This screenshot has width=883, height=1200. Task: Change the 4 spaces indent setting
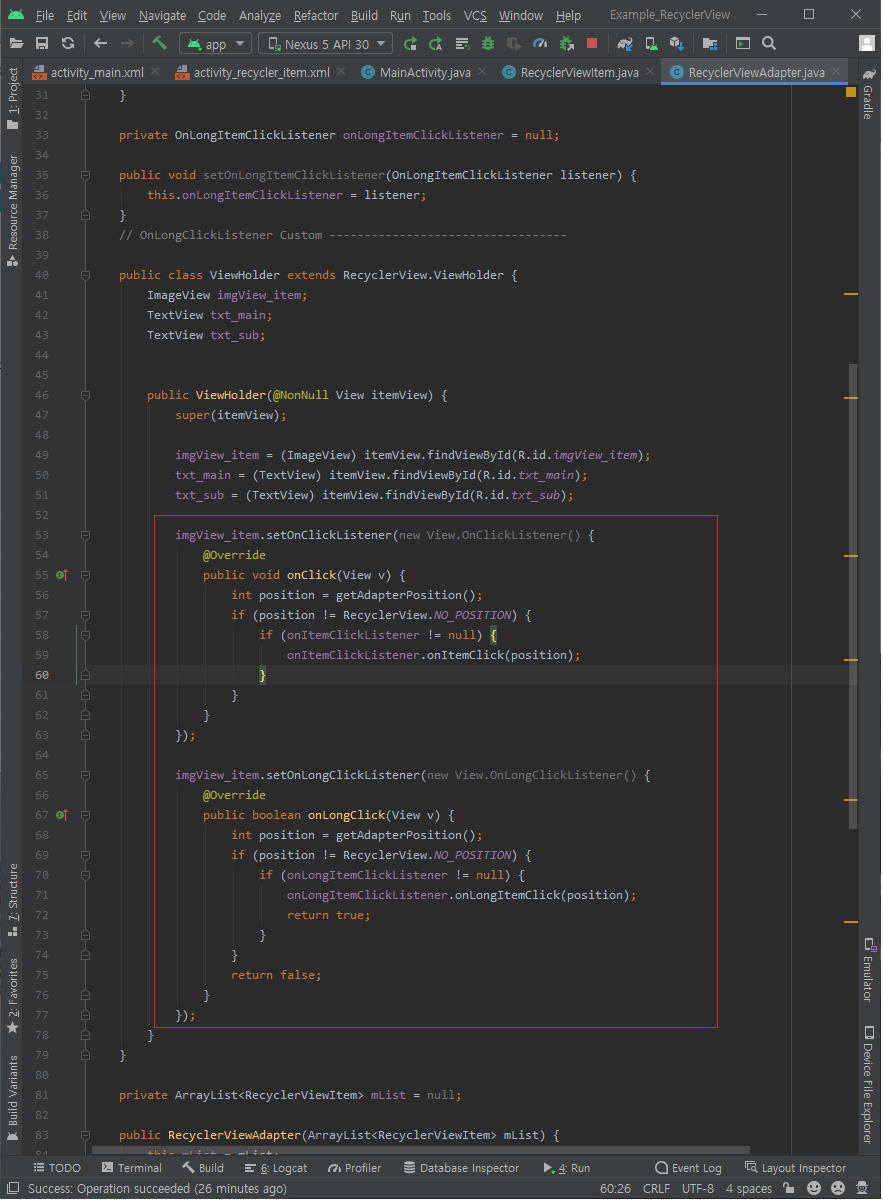point(749,1189)
